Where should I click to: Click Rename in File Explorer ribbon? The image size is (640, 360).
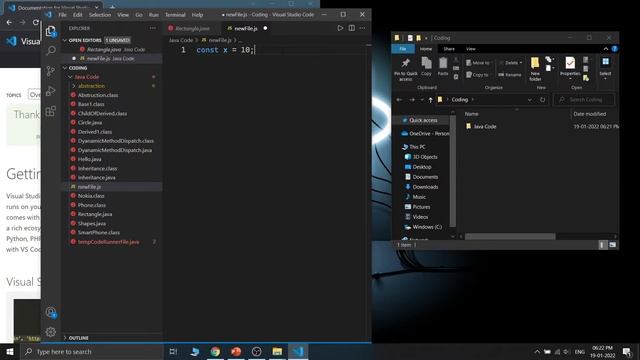point(510,75)
